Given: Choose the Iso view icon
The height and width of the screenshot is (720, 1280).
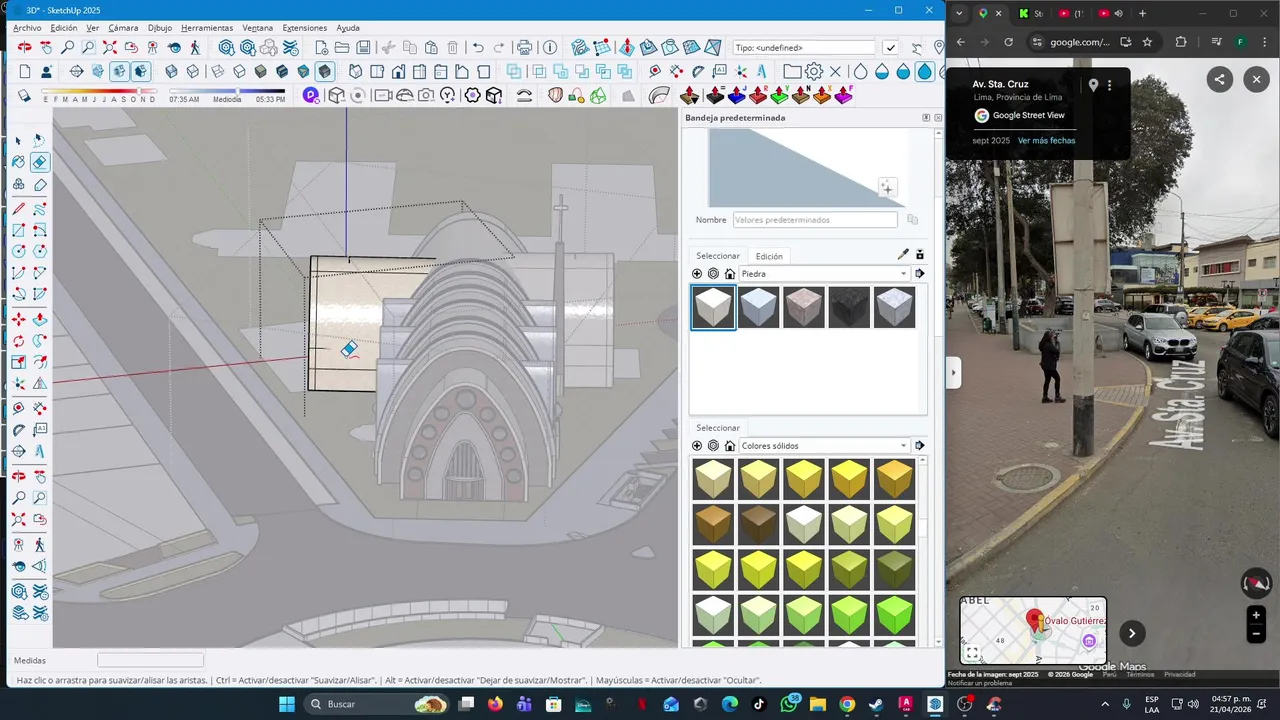Looking at the screenshot, I should coord(354,71).
